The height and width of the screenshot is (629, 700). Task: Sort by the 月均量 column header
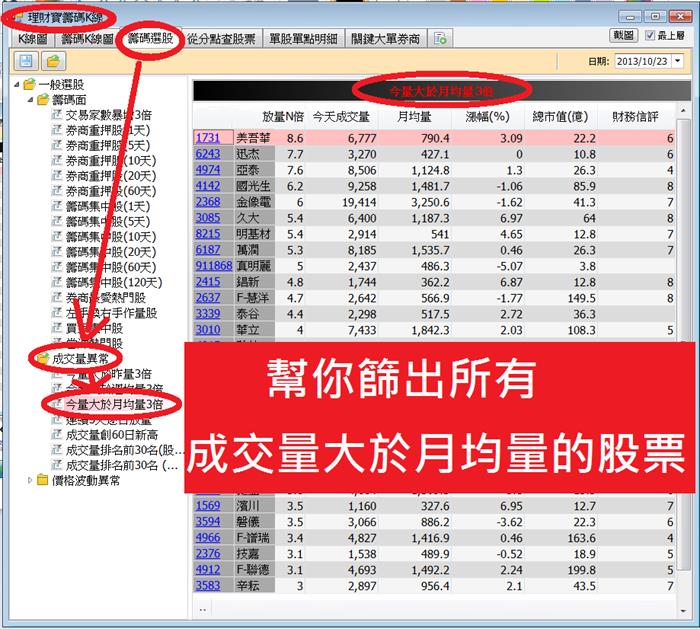(414, 117)
